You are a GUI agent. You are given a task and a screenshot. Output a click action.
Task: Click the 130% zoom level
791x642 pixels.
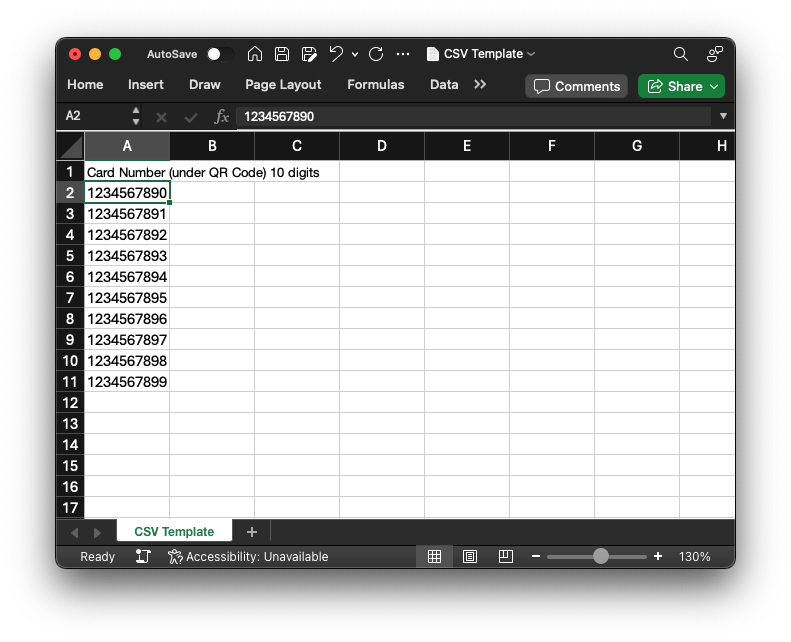(x=694, y=557)
